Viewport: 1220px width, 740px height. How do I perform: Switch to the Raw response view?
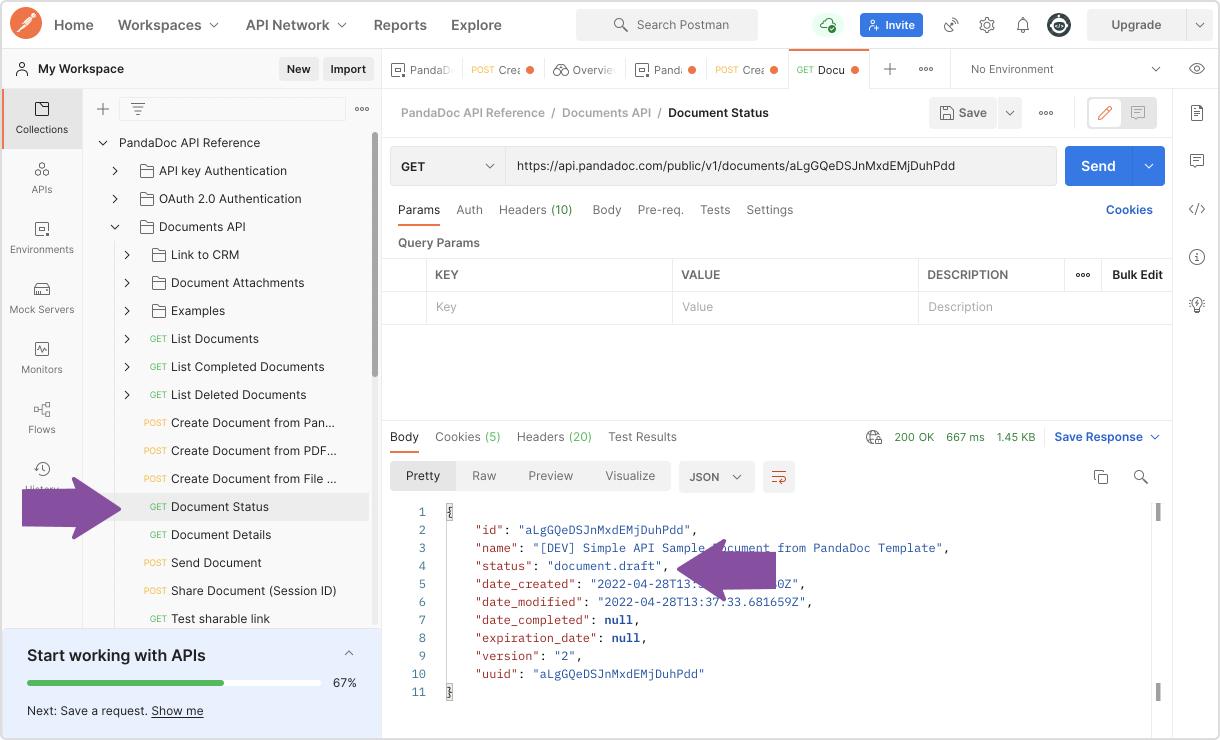click(484, 476)
